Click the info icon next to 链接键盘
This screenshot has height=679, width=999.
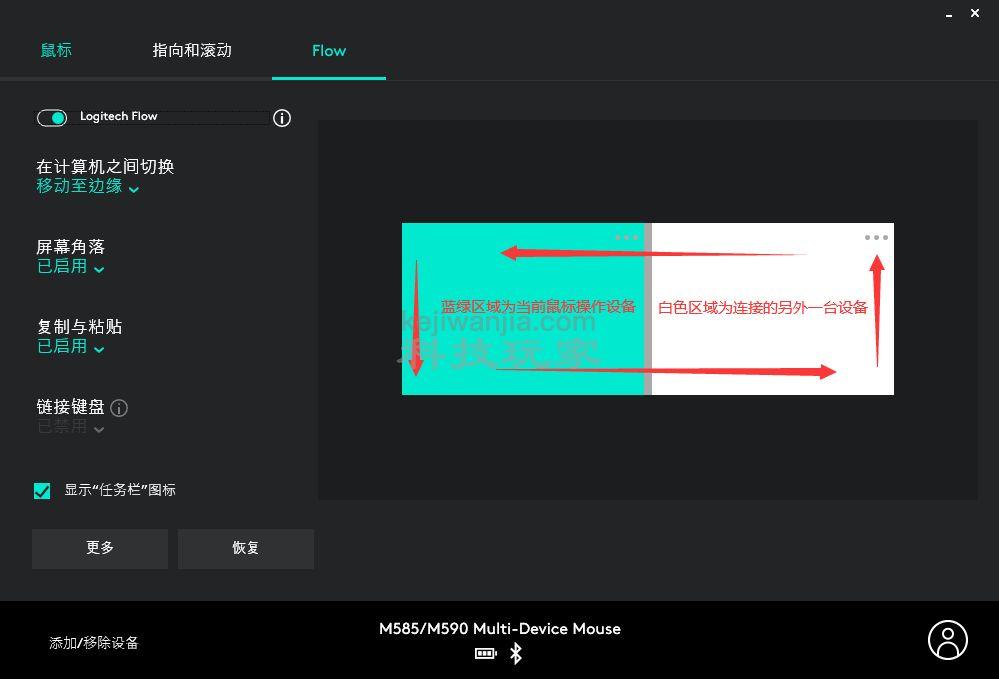(119, 408)
